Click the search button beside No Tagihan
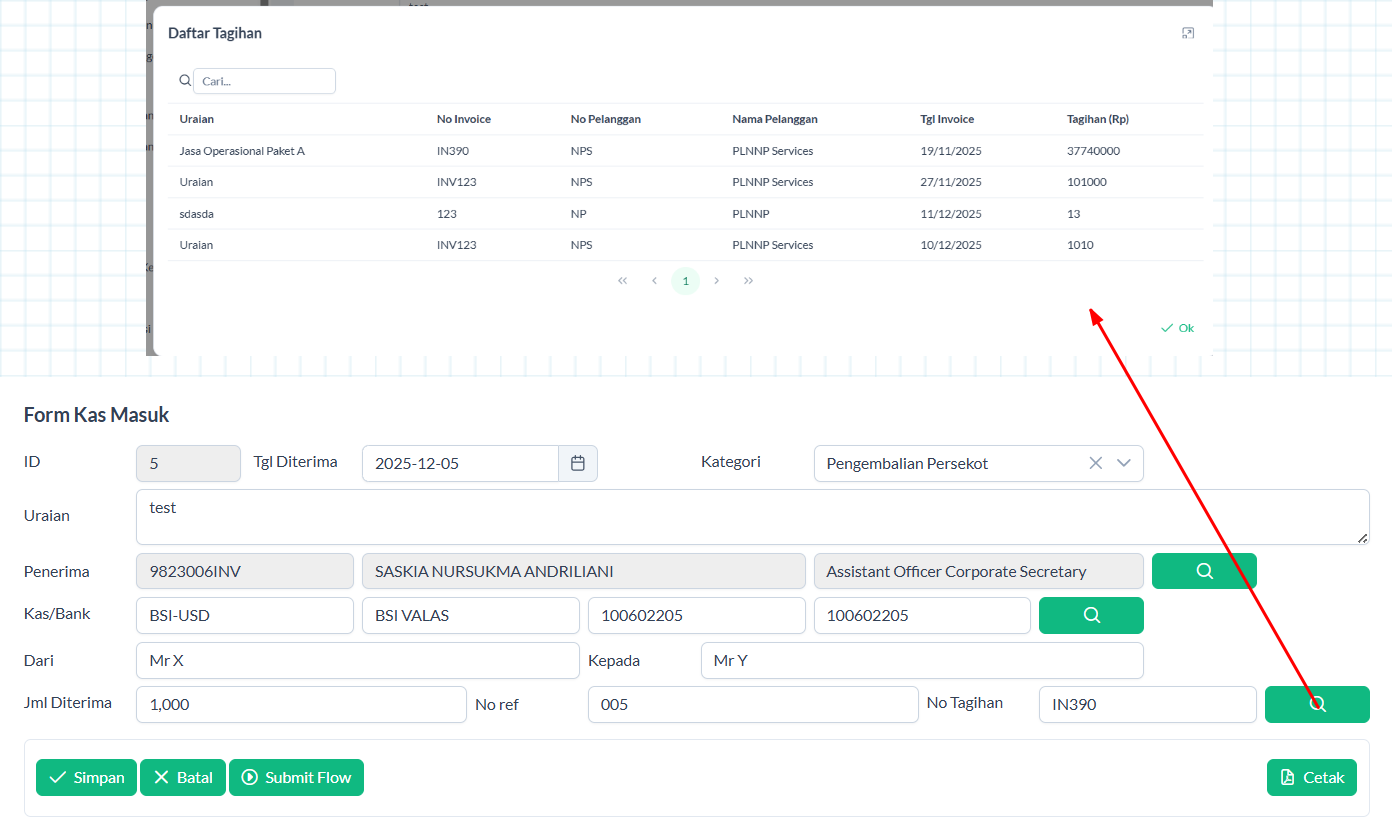Viewport: 1392px width, 836px height. [x=1316, y=704]
